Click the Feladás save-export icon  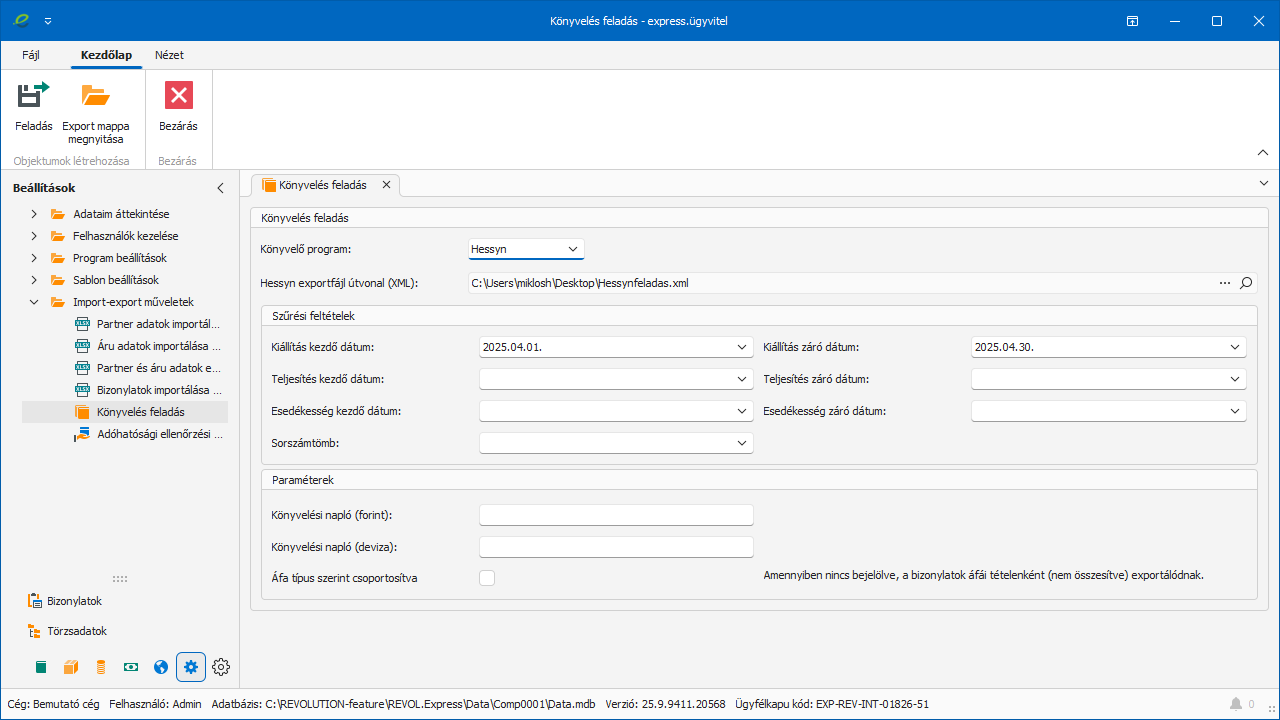tap(33, 96)
